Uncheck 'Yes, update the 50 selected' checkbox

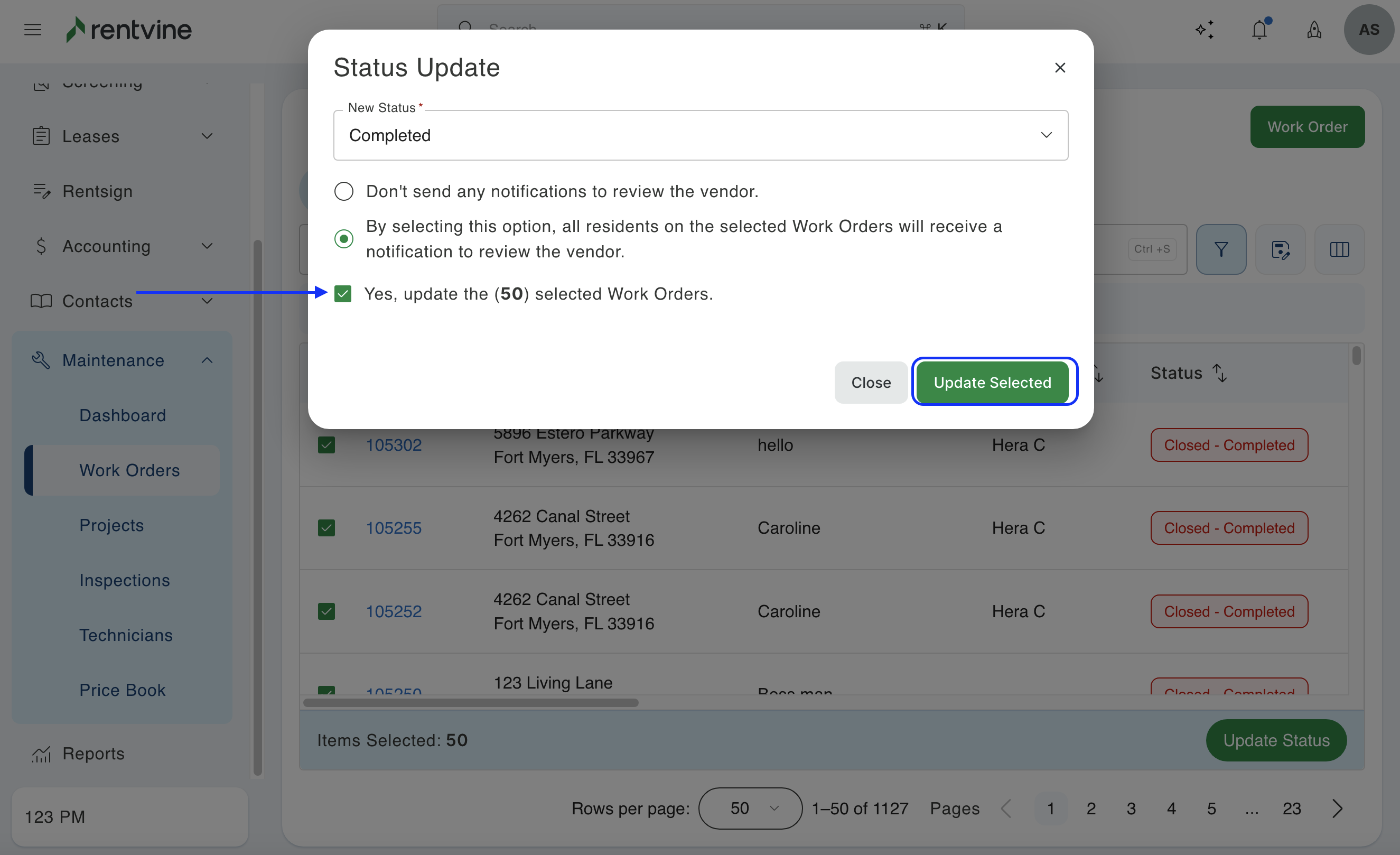(x=343, y=294)
